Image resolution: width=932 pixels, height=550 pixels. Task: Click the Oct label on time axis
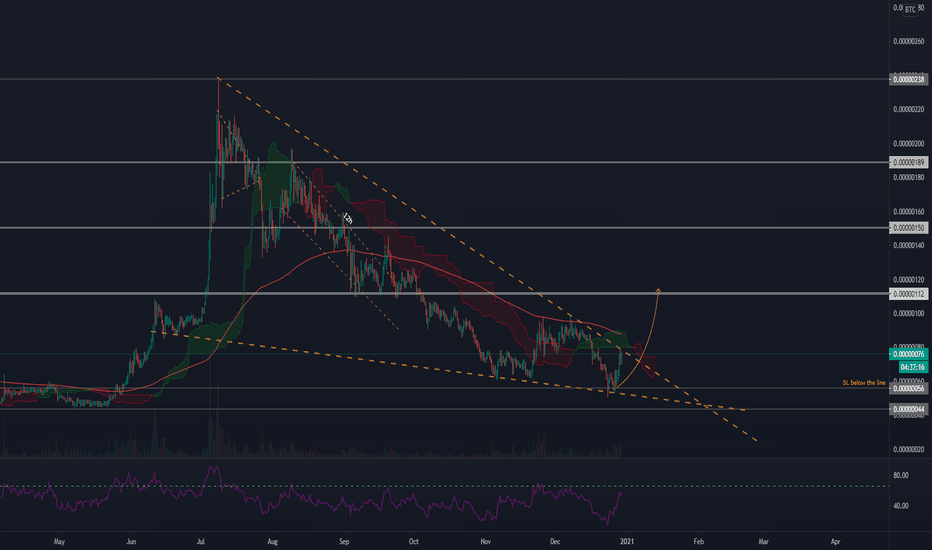[414, 542]
